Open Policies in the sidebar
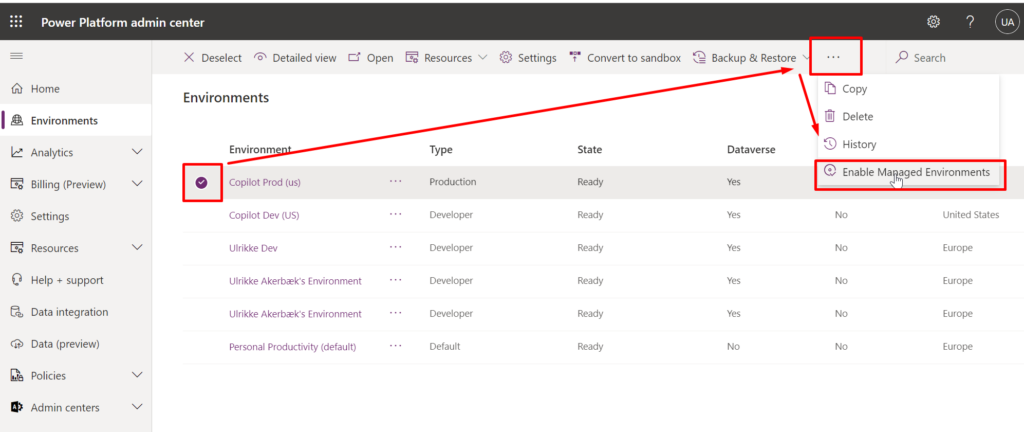The width and height of the screenshot is (1024, 432). (x=48, y=375)
